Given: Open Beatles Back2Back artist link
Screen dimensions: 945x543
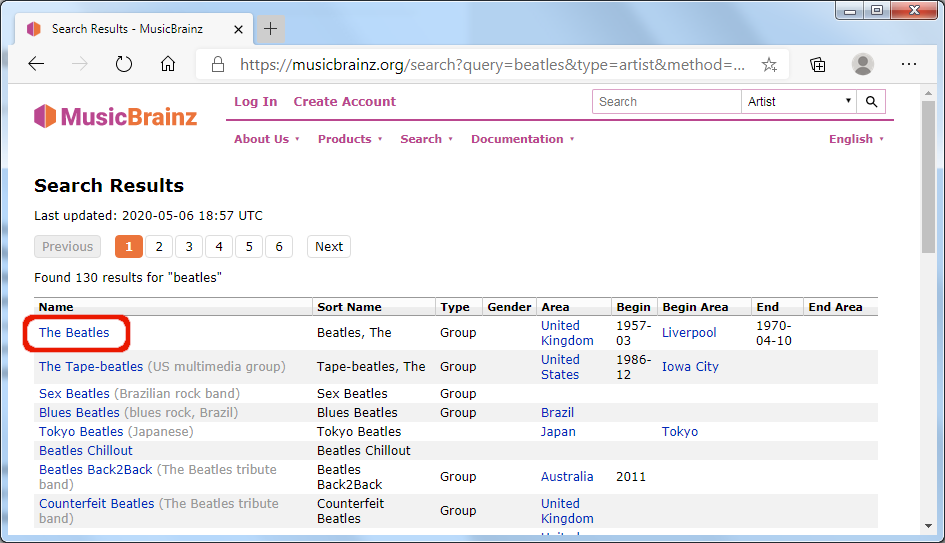Looking at the screenshot, I should [x=96, y=469].
